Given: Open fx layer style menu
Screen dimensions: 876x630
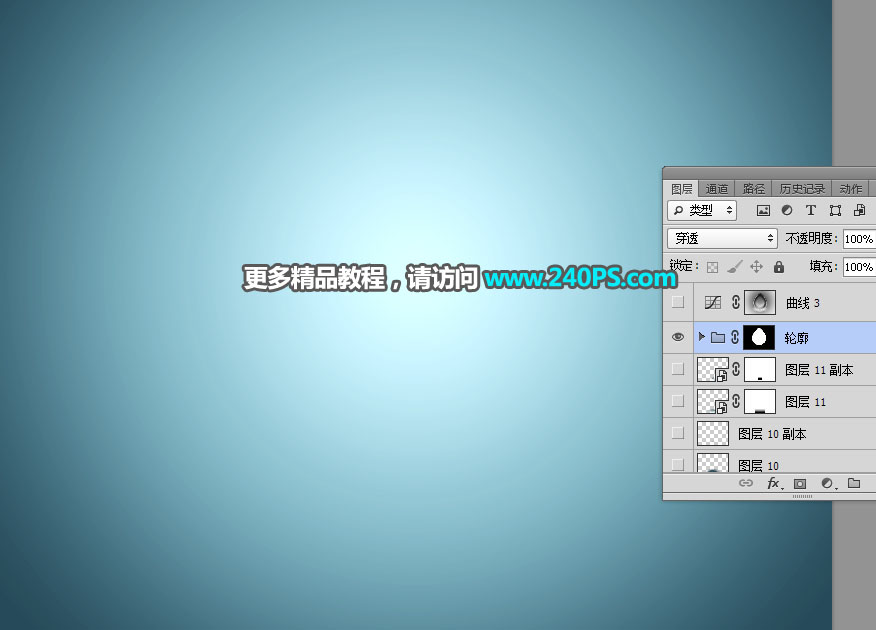Looking at the screenshot, I should [774, 483].
